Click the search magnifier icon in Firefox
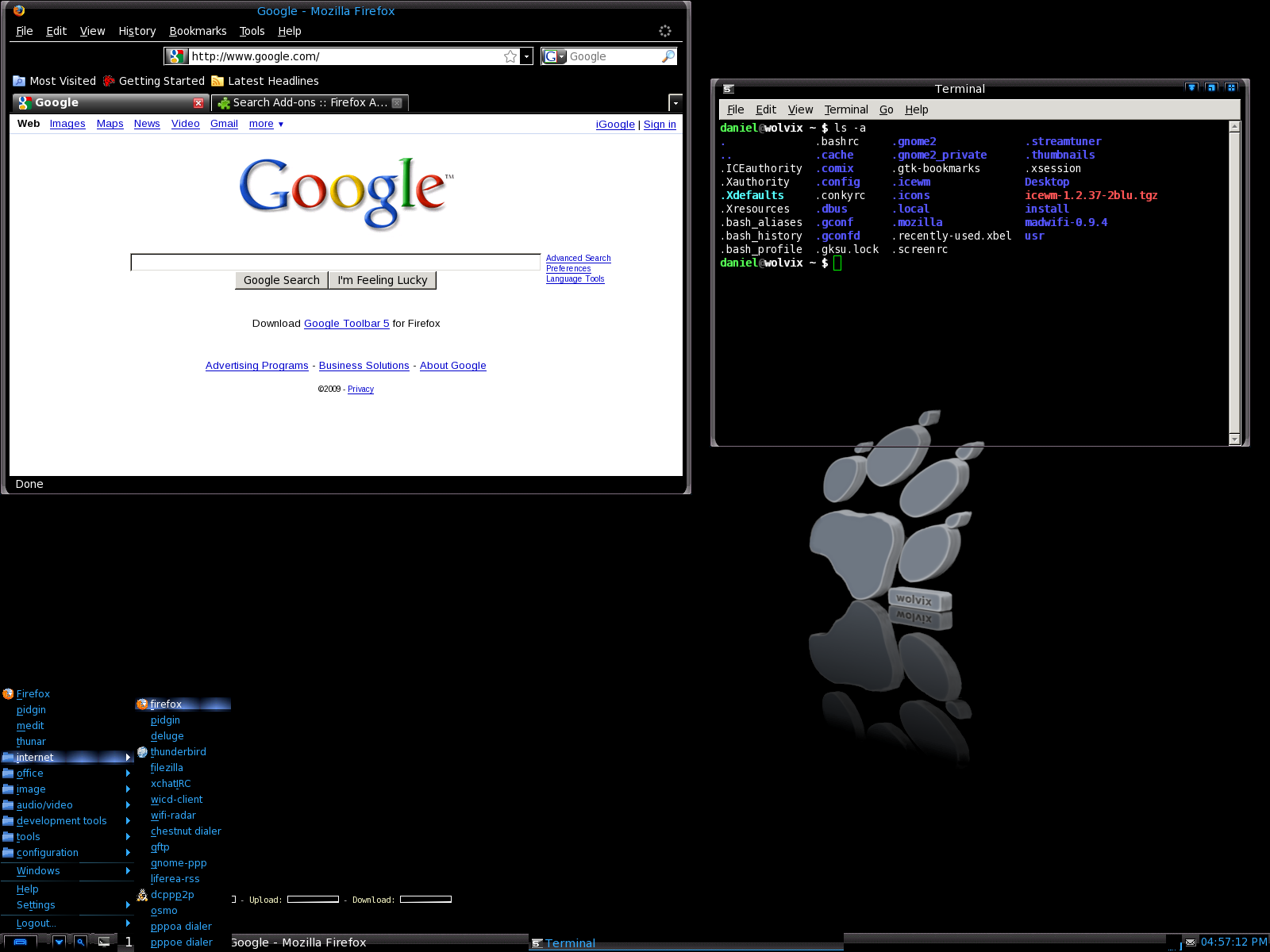Image resolution: width=1270 pixels, height=952 pixels. [x=668, y=56]
